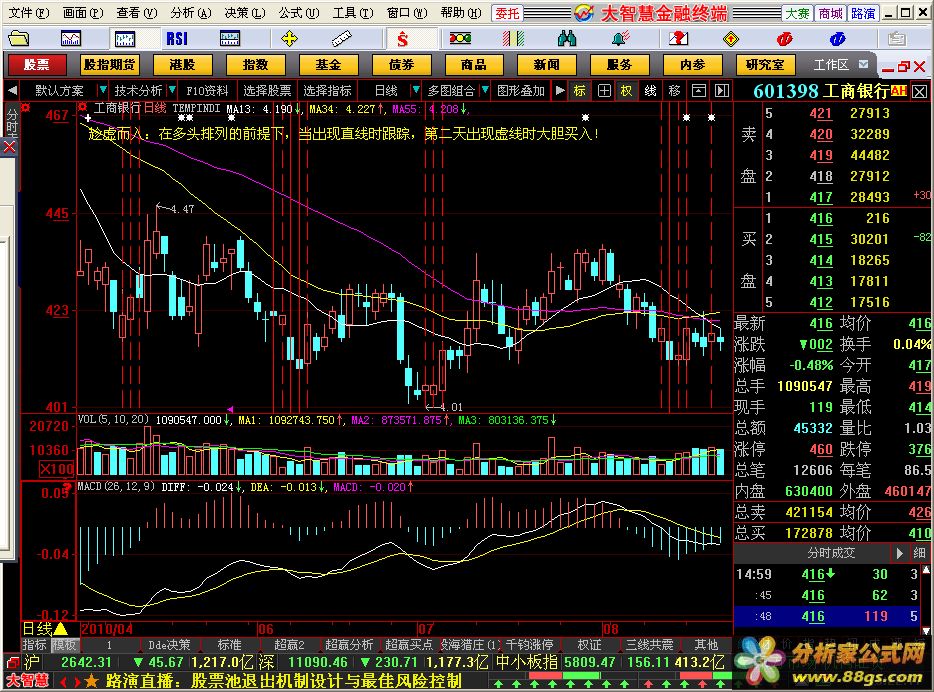The image size is (934, 692).
Task: Click the ×100 volume scale box
Action: [57, 469]
